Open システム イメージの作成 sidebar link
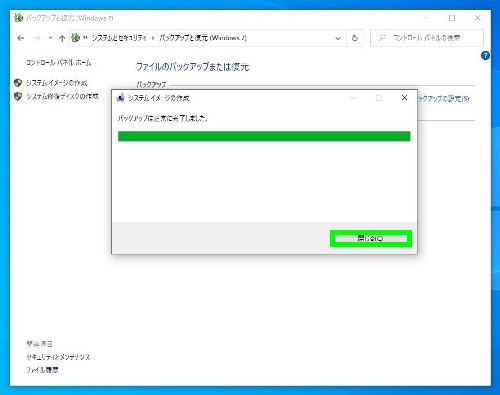 click(57, 83)
